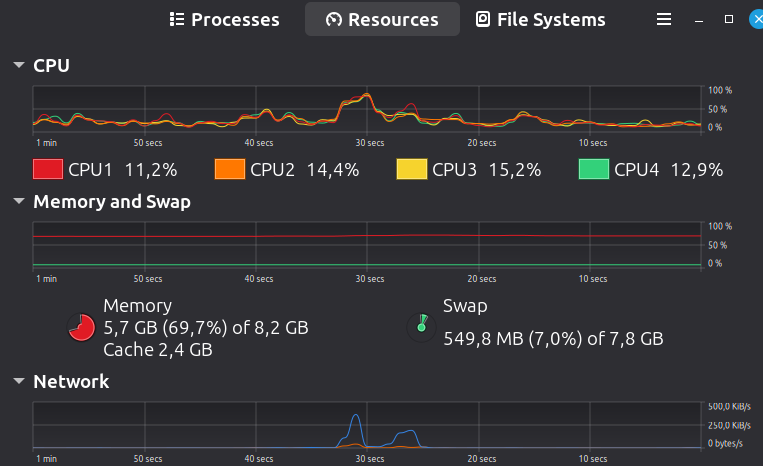
Task: Change the yellow CPU3 color swatch
Action: pyautogui.click(x=412, y=169)
